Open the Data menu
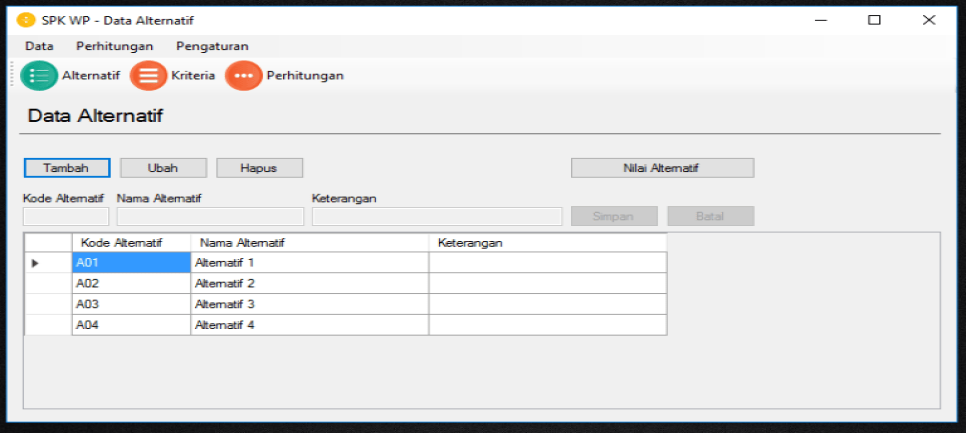Screen dimensions: 966x433 [39, 46]
